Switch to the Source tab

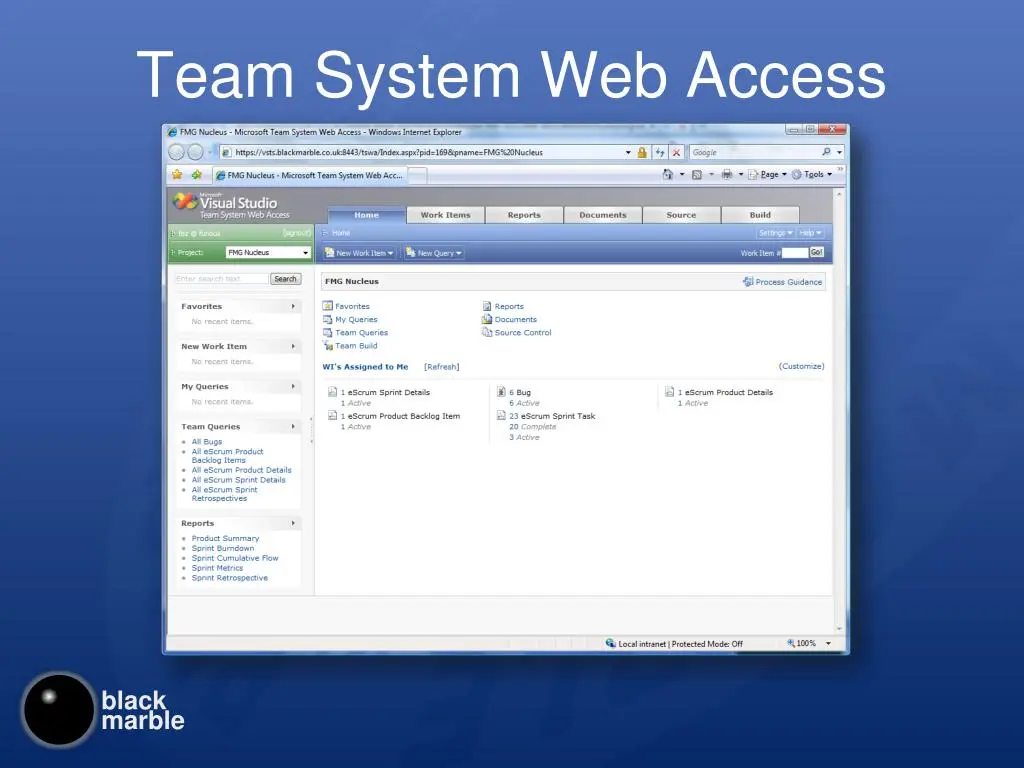pyautogui.click(x=681, y=215)
